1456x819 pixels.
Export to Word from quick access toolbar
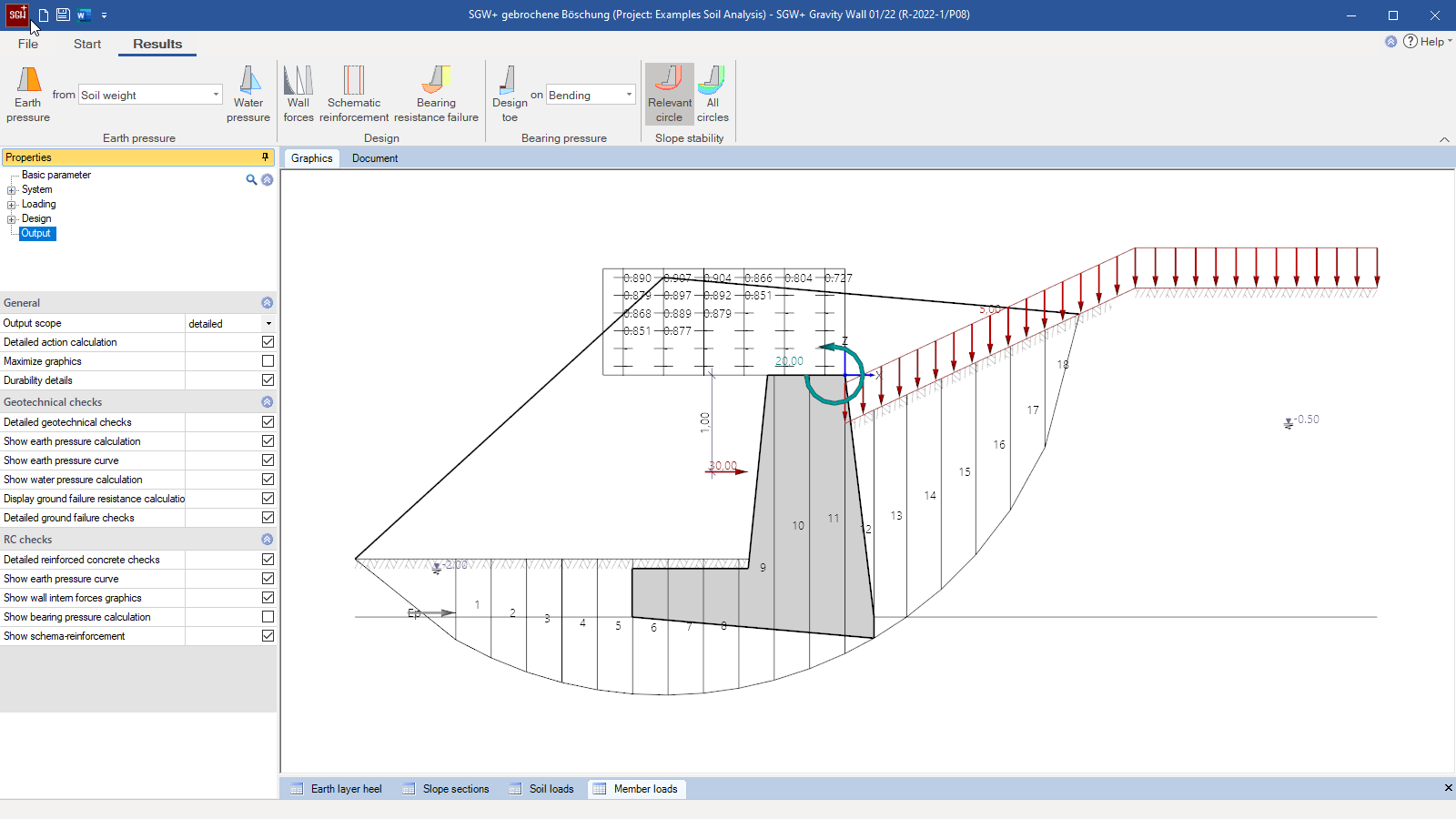[x=84, y=15]
